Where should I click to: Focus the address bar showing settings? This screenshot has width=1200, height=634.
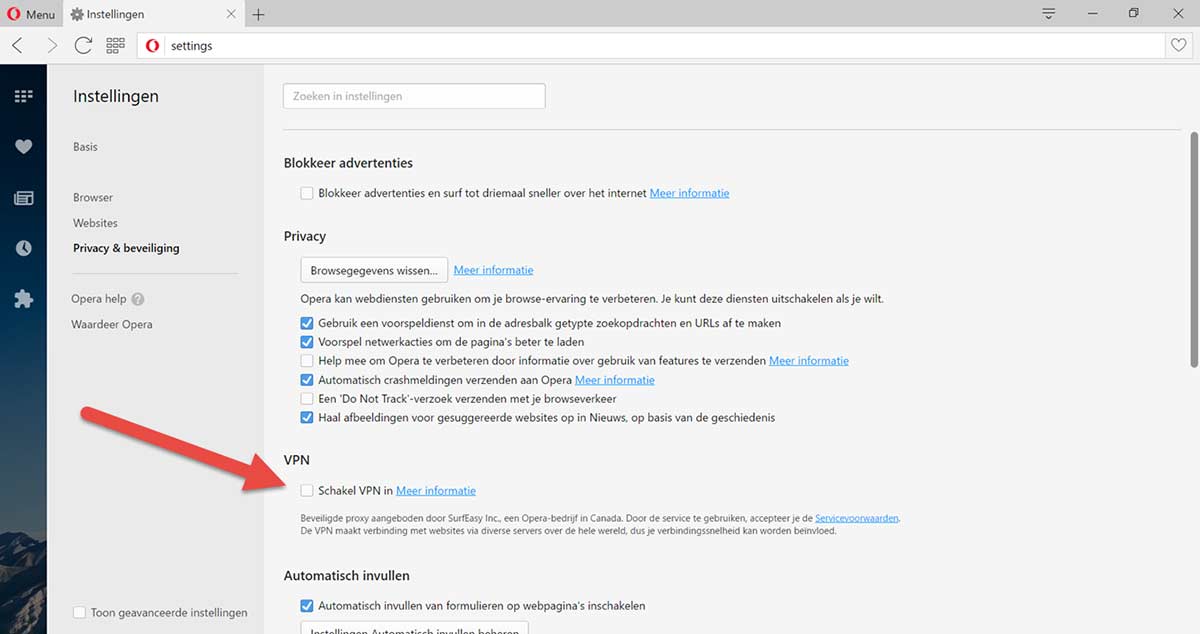(x=651, y=45)
